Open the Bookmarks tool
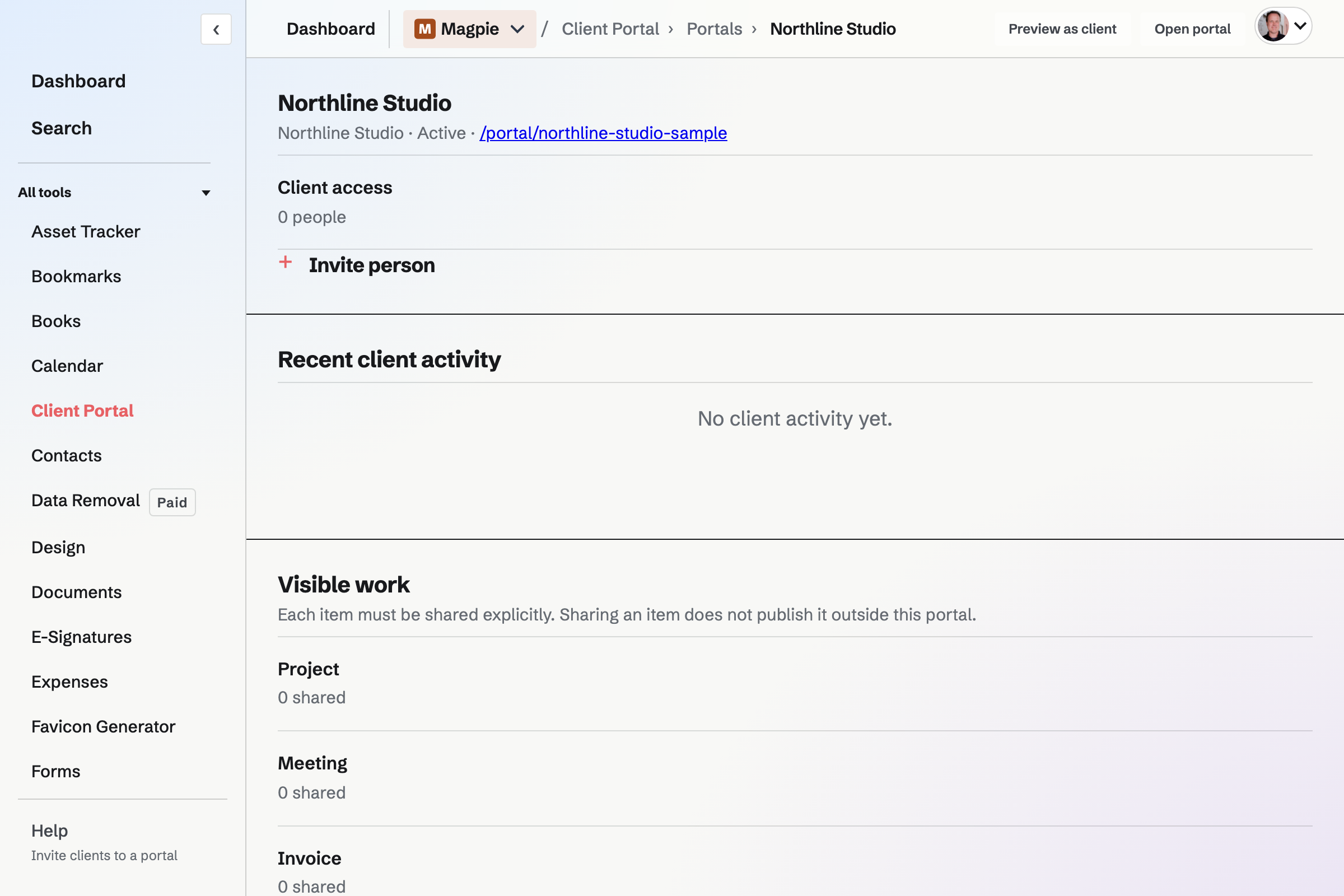The height and width of the screenshot is (896, 1344). point(76,276)
